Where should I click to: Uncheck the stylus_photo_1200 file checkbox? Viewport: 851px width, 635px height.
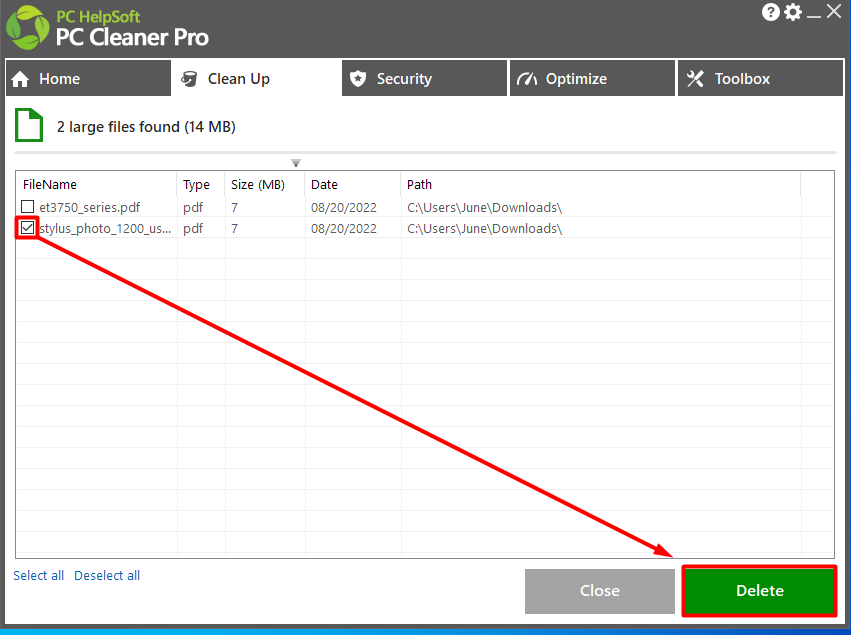pos(27,228)
